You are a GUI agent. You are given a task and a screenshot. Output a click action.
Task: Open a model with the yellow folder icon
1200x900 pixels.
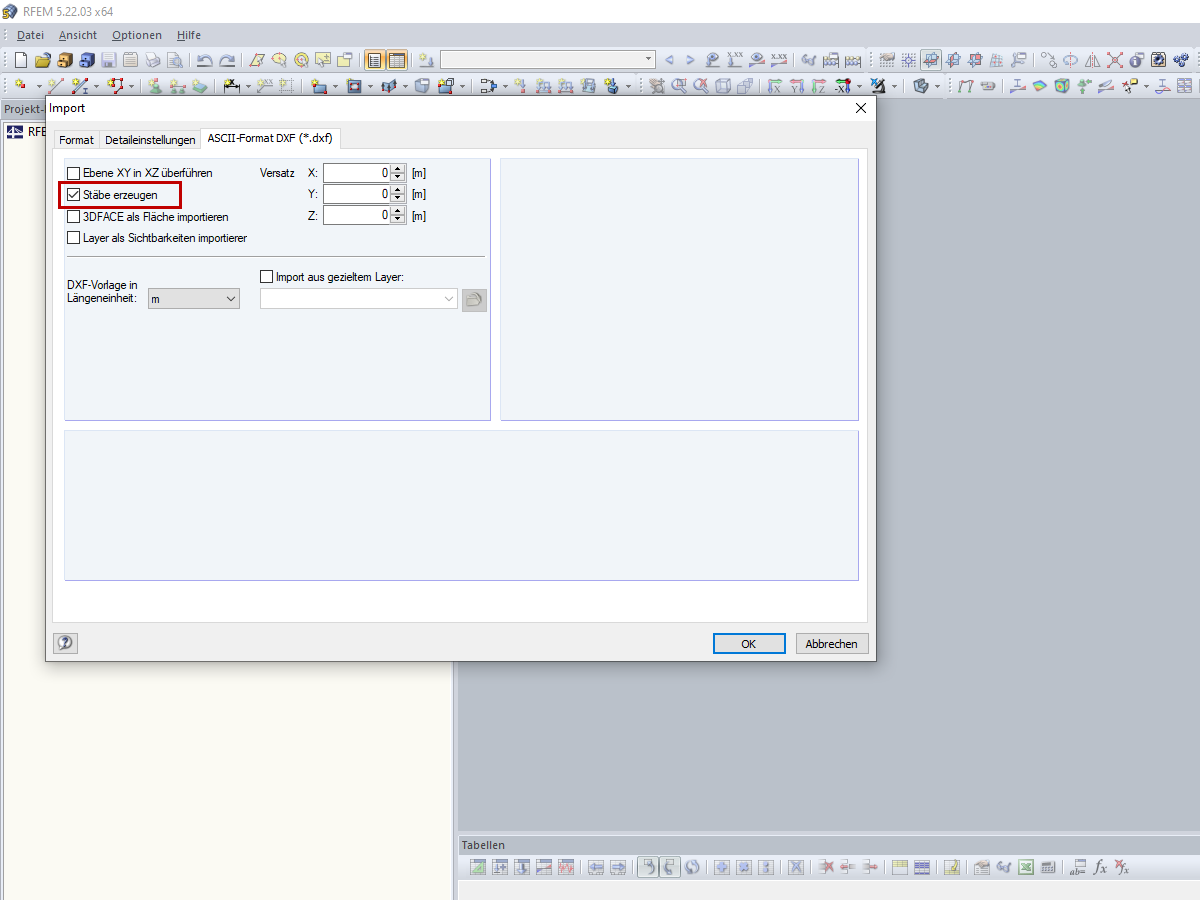[x=42, y=60]
